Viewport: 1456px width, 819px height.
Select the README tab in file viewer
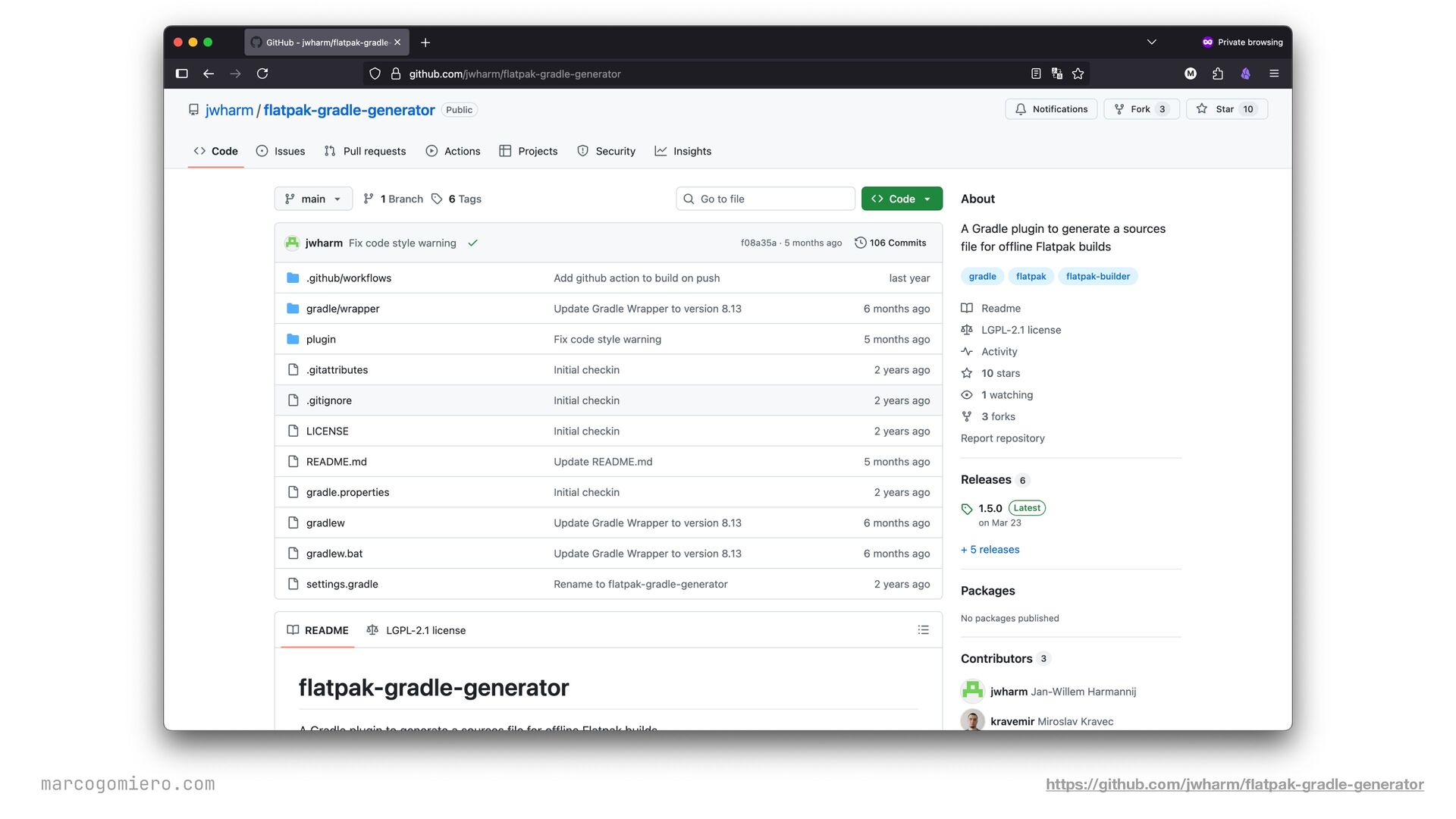point(318,630)
